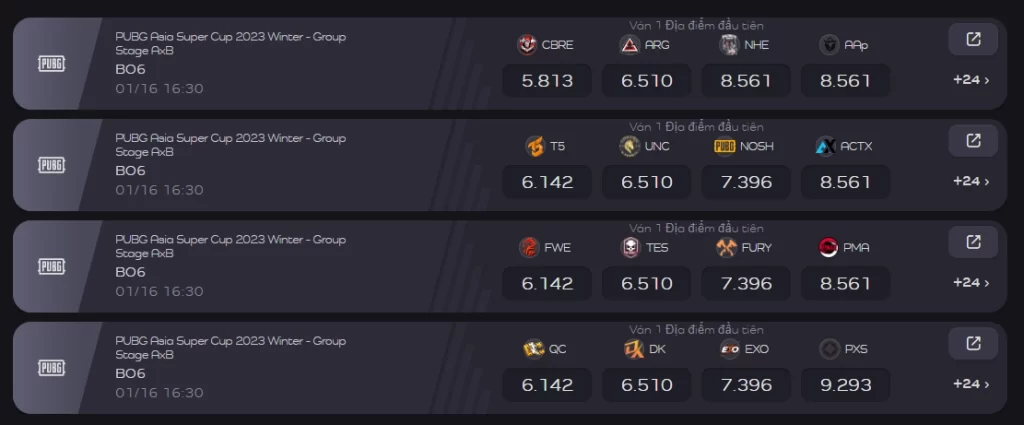Click the DK team logo
Screen dimensions: 1024x425
click(634, 349)
